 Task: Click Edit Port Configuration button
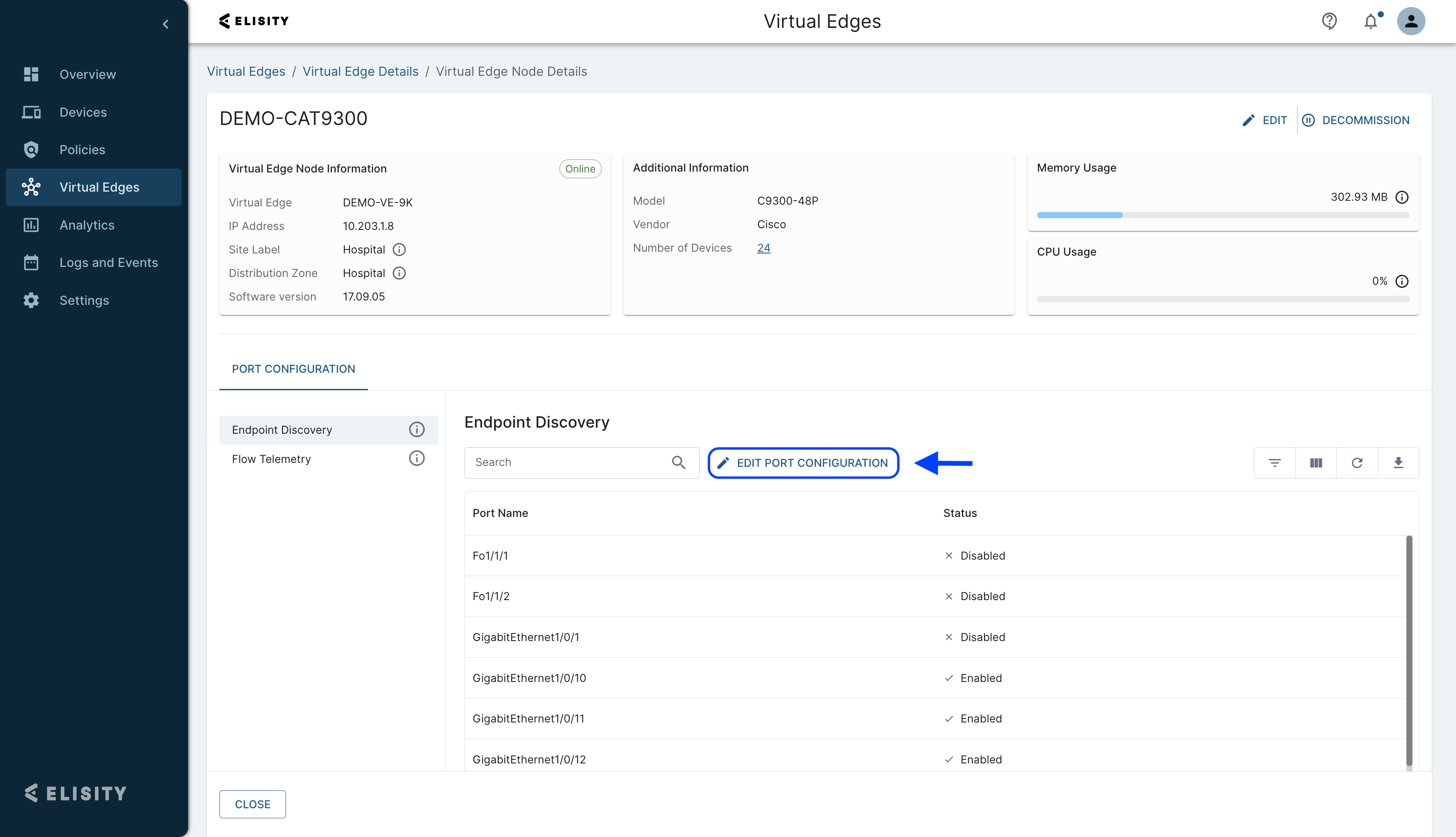803,463
